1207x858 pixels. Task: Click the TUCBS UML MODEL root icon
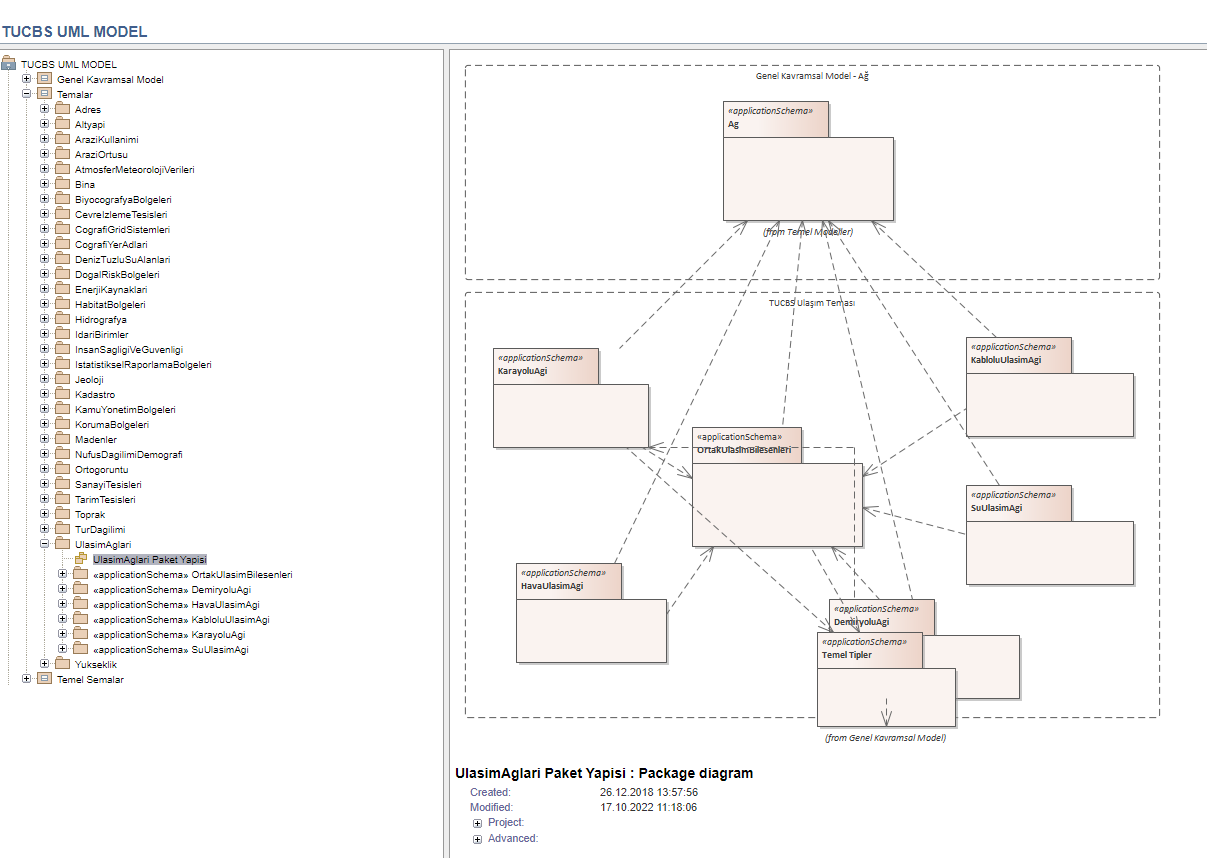(x=8, y=64)
